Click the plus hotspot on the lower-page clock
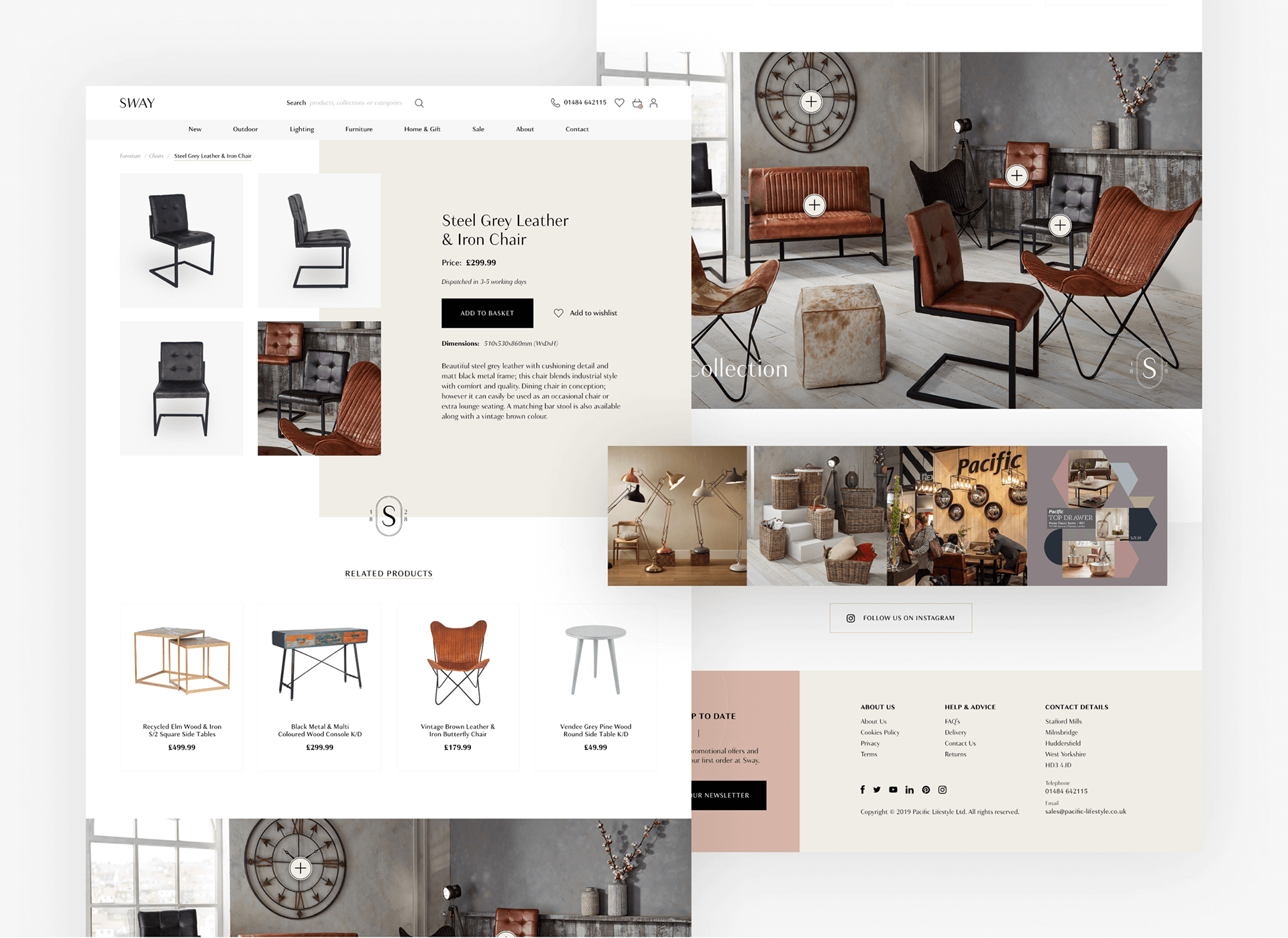 pos(301,868)
